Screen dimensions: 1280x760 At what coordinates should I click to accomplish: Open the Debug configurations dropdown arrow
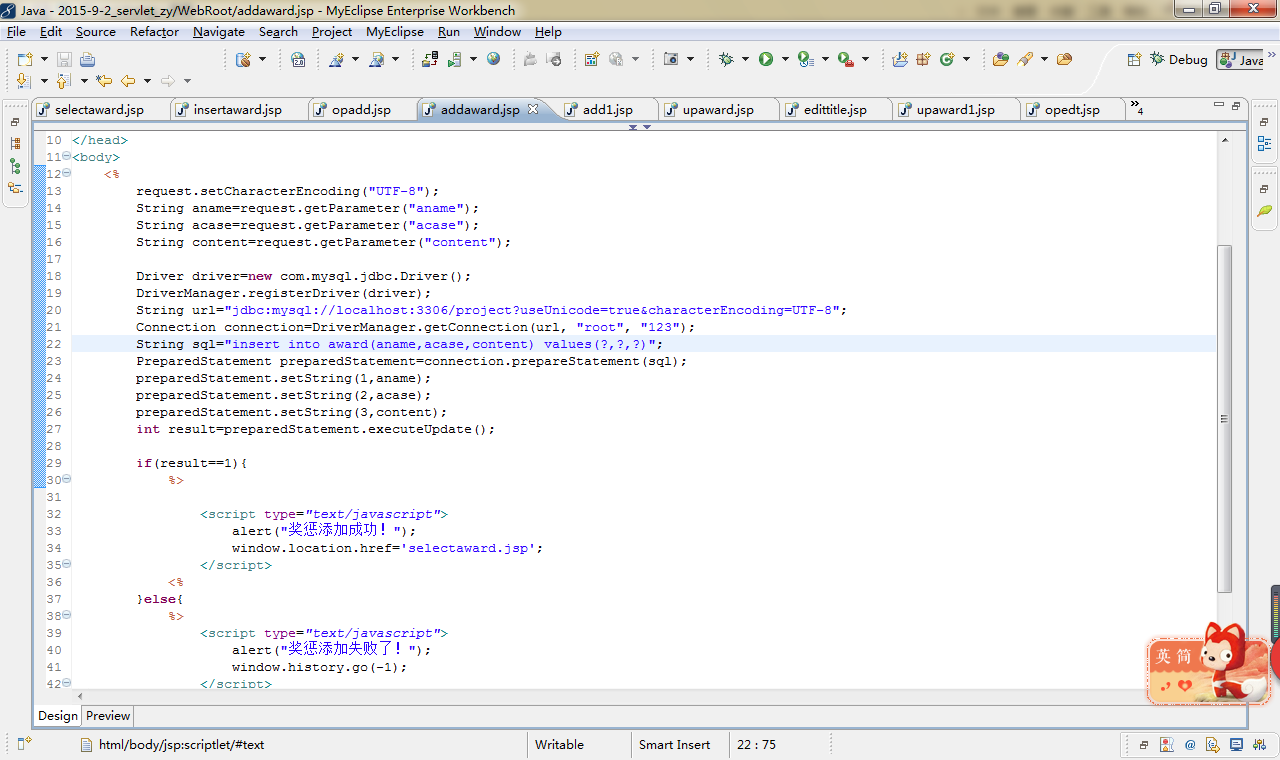click(745, 59)
